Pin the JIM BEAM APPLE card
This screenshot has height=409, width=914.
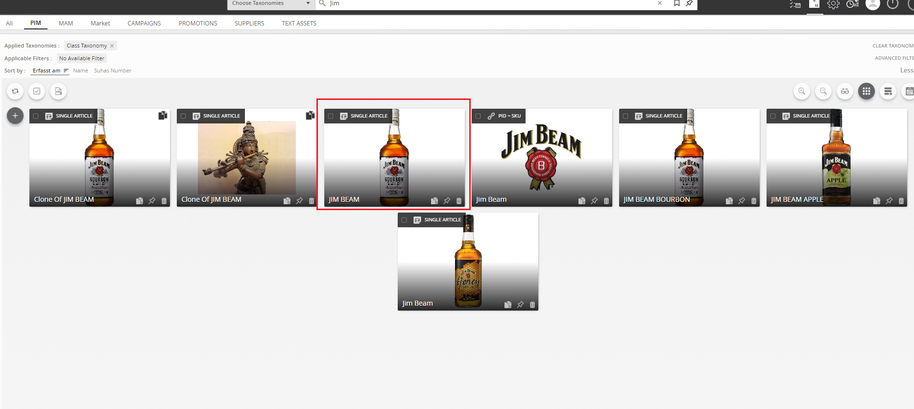(x=889, y=200)
